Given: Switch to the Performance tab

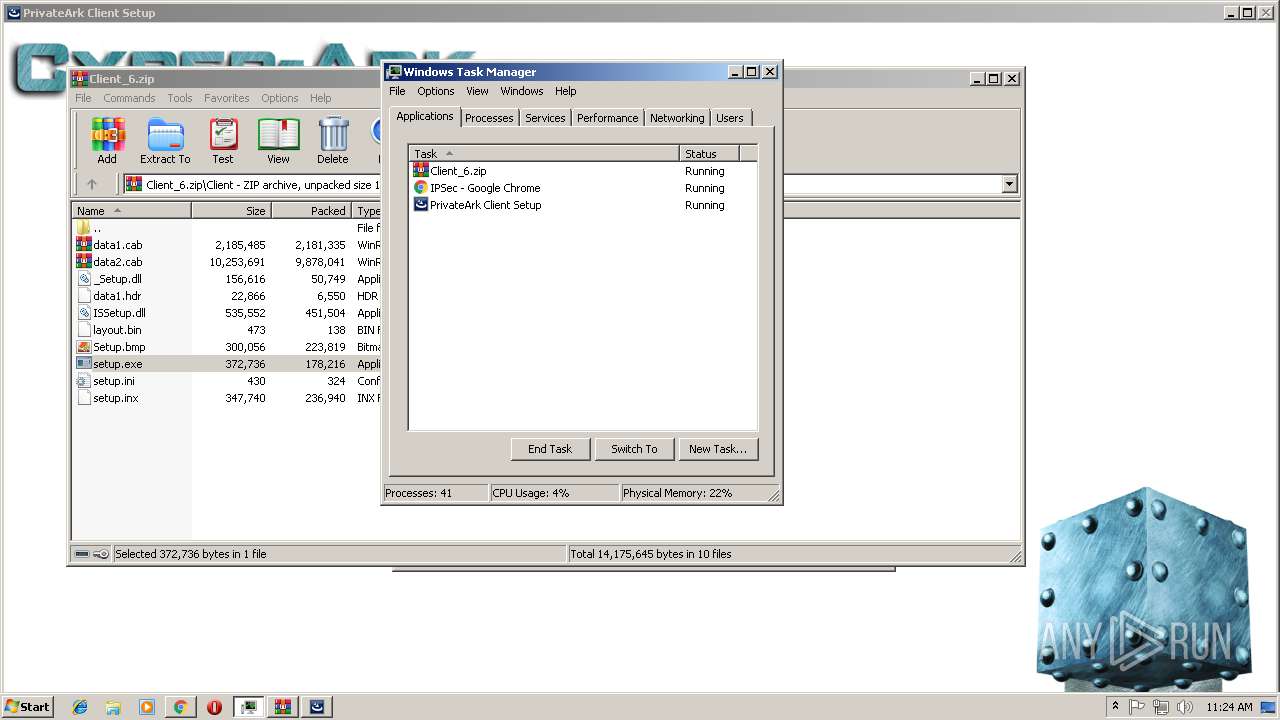Looking at the screenshot, I should [x=607, y=118].
